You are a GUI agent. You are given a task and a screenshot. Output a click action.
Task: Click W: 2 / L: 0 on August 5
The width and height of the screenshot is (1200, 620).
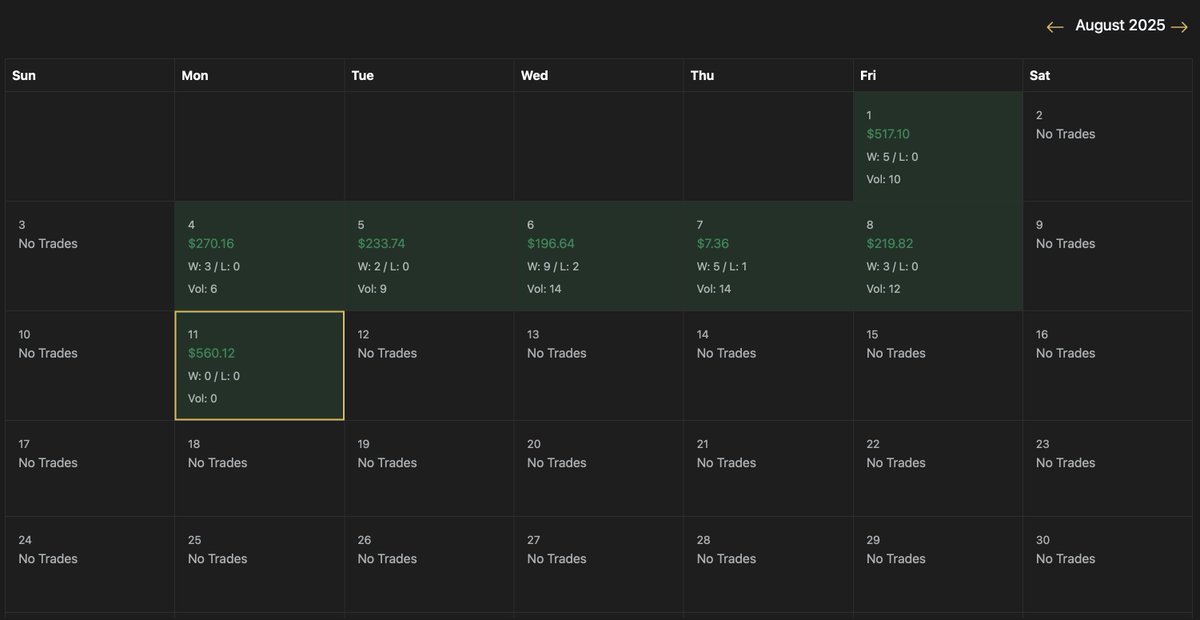[x=383, y=267]
